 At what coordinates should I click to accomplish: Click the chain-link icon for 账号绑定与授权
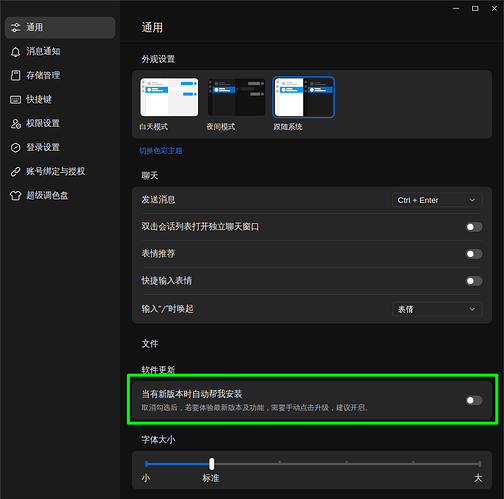(x=15, y=172)
